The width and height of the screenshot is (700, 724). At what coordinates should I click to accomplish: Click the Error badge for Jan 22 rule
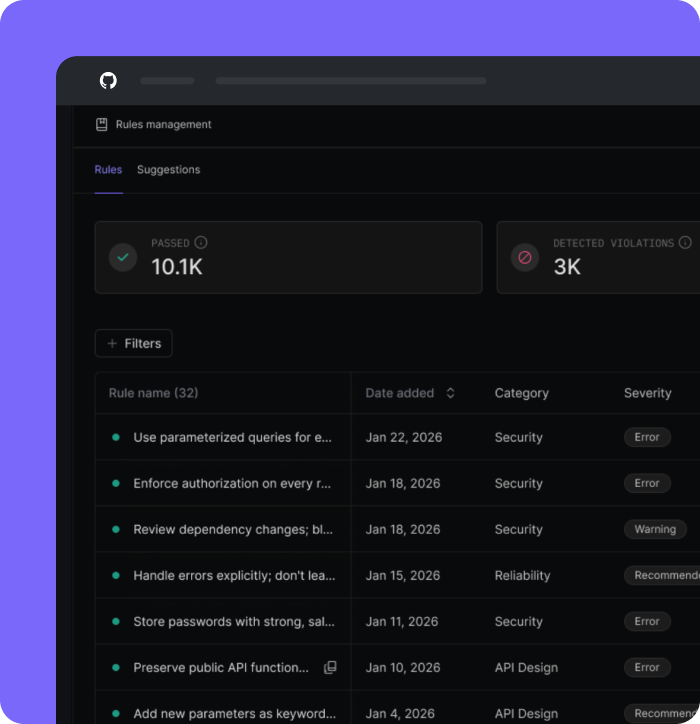tap(647, 438)
